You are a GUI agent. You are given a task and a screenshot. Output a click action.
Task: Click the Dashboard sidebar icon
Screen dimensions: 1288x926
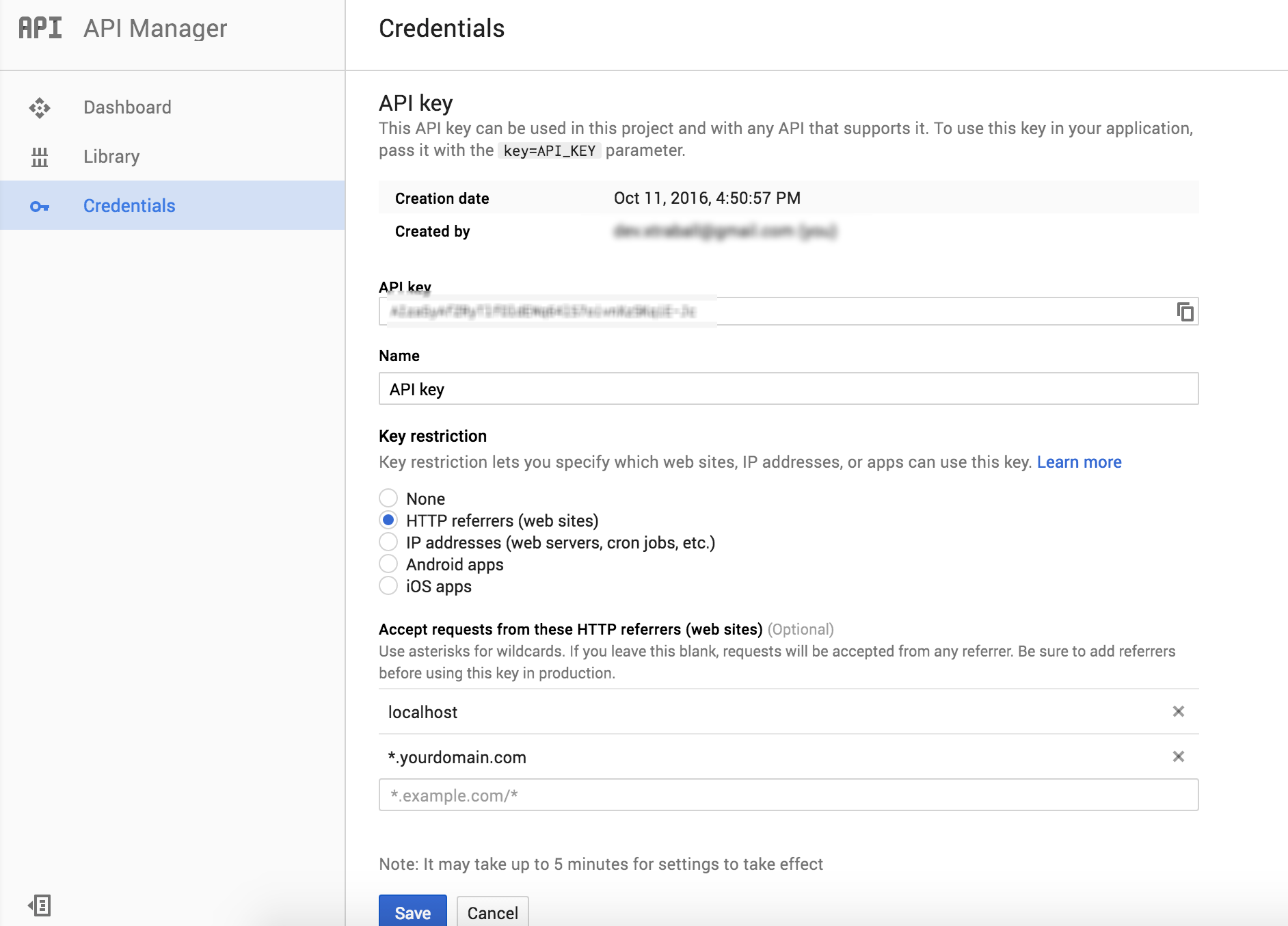(40, 107)
